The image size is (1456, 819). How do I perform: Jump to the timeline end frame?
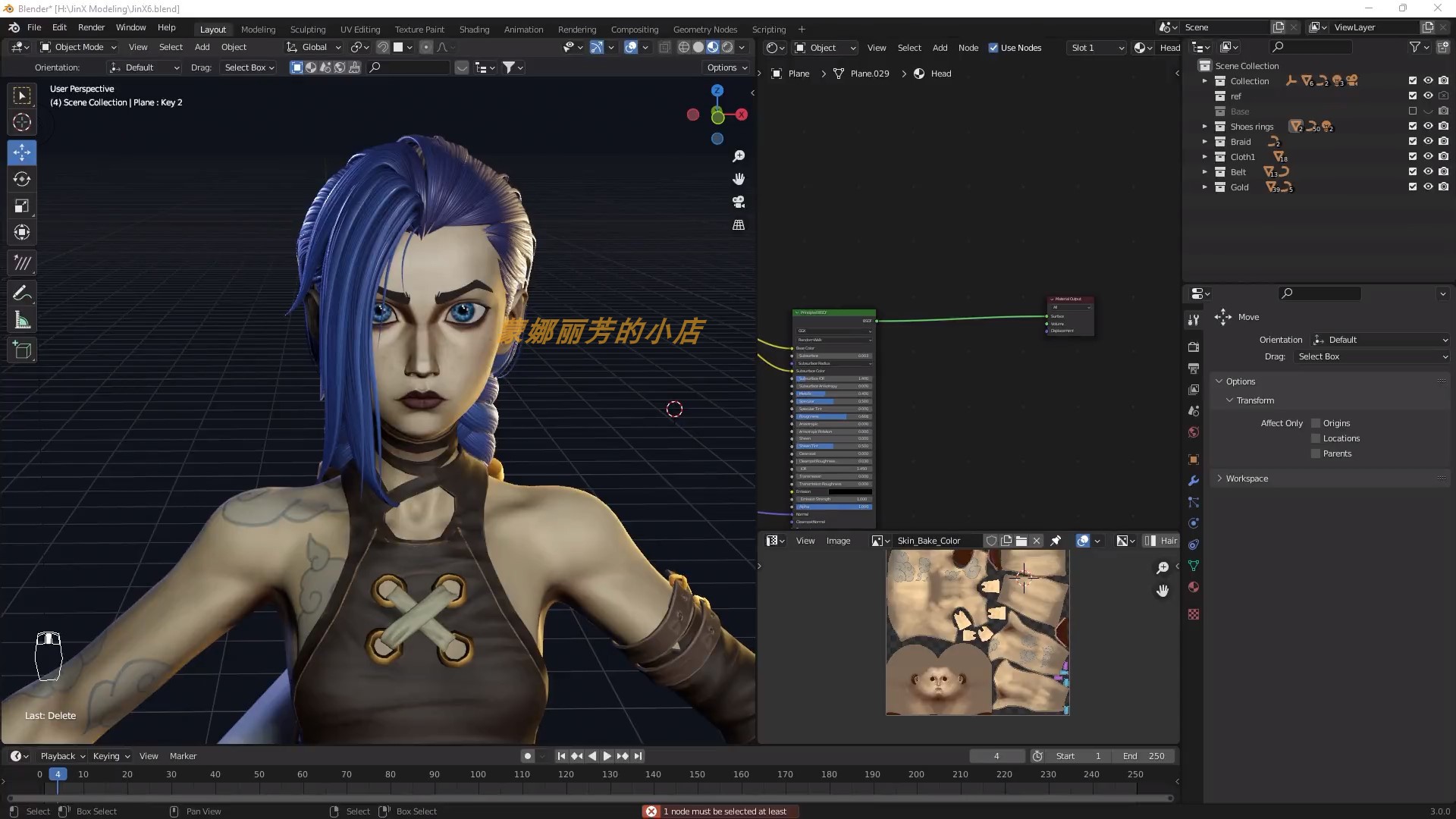638,756
